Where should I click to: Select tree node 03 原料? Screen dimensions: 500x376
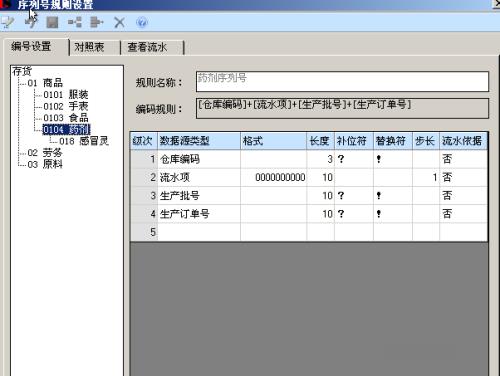pyautogui.click(x=45, y=164)
